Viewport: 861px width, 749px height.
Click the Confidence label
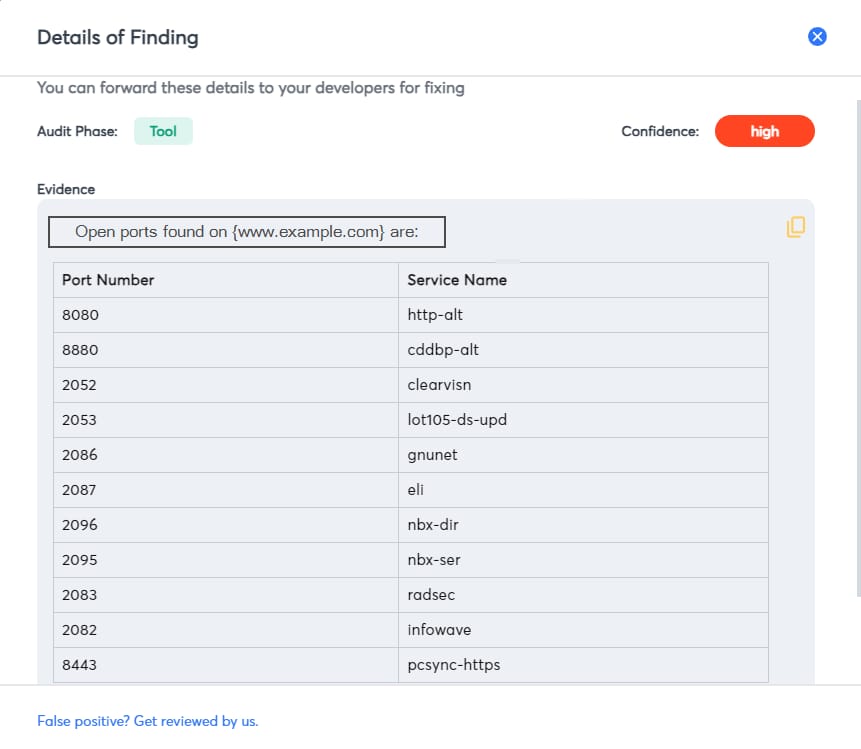660,131
